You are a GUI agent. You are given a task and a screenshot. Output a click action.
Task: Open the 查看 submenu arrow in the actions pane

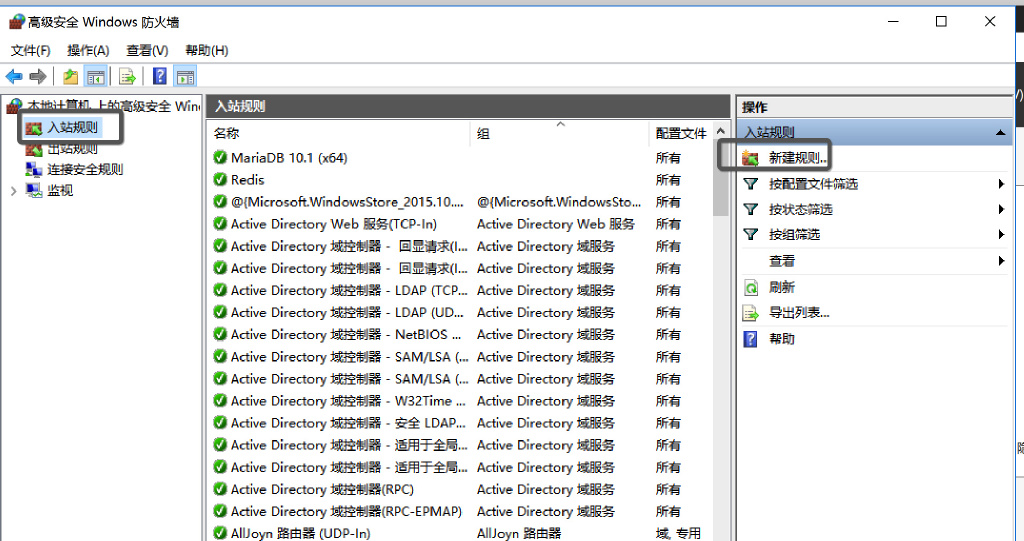(1000, 261)
